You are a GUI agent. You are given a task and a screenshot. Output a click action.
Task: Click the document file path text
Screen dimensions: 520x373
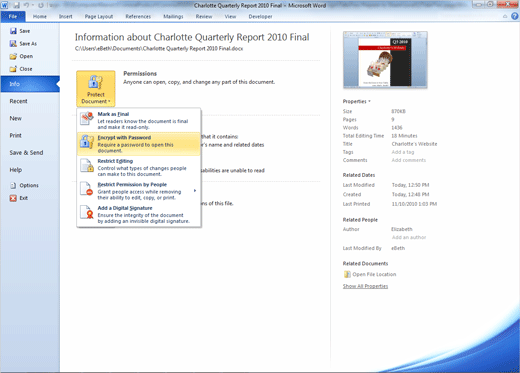coord(159,49)
